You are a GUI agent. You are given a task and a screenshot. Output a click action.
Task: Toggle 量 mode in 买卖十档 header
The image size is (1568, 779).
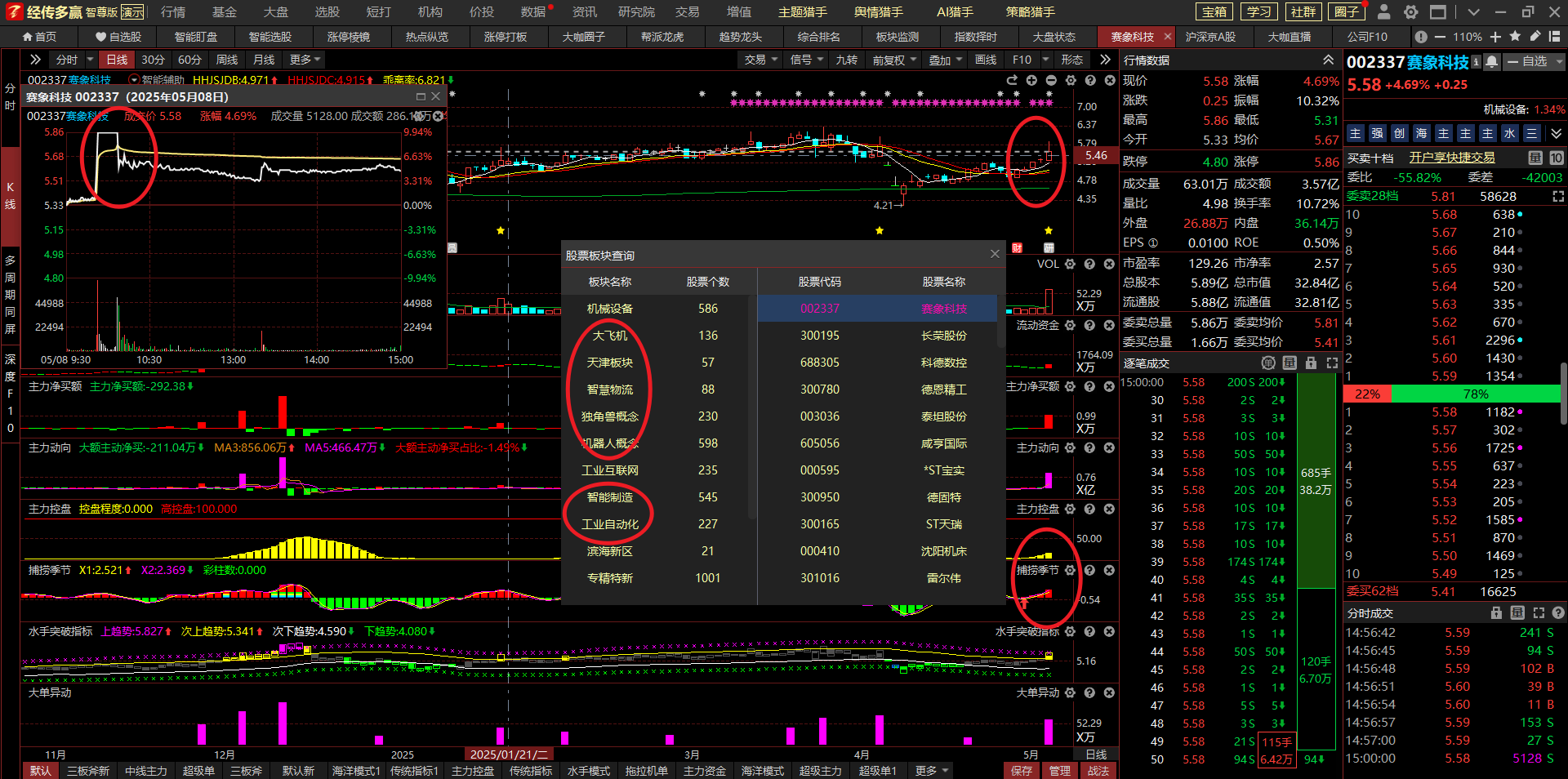pos(1535,158)
